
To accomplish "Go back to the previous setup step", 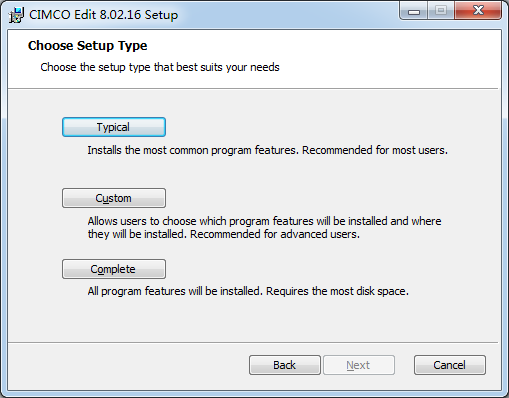I will 285,365.
